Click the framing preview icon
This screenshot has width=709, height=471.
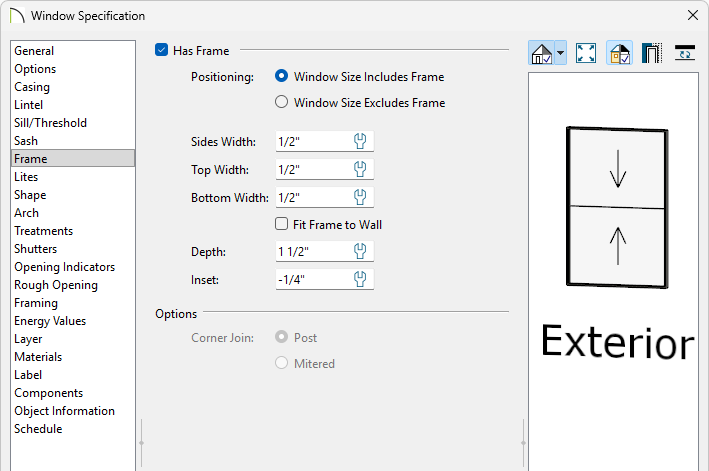tap(652, 53)
